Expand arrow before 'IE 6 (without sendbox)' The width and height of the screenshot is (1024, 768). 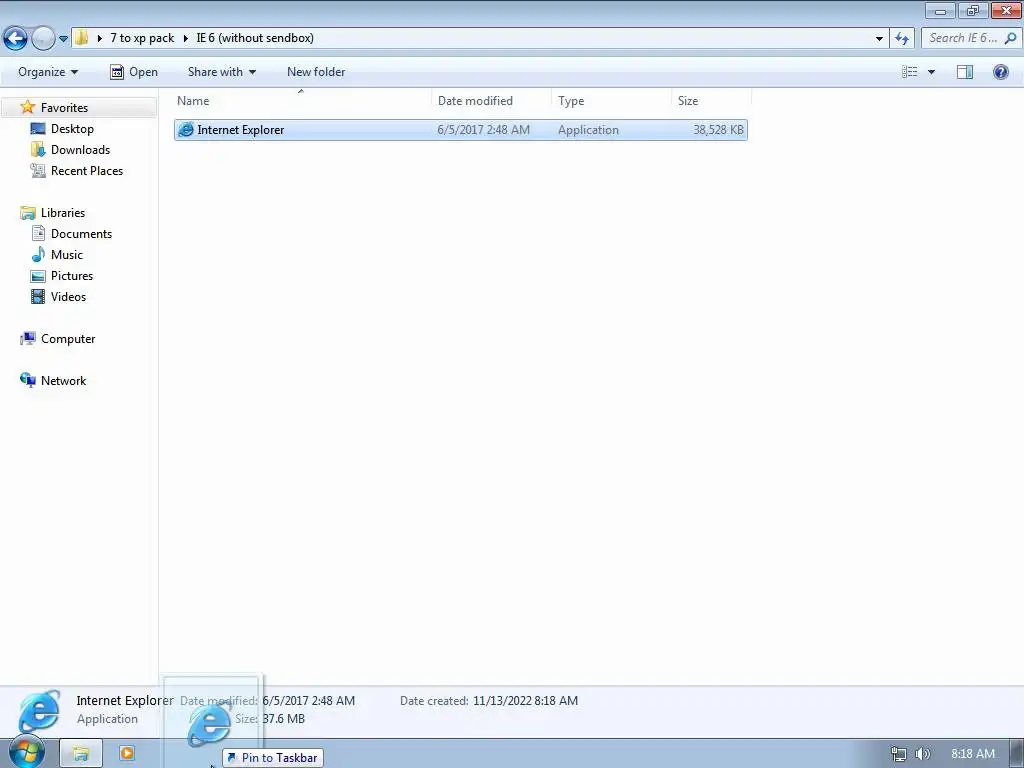pyautogui.click(x=185, y=38)
